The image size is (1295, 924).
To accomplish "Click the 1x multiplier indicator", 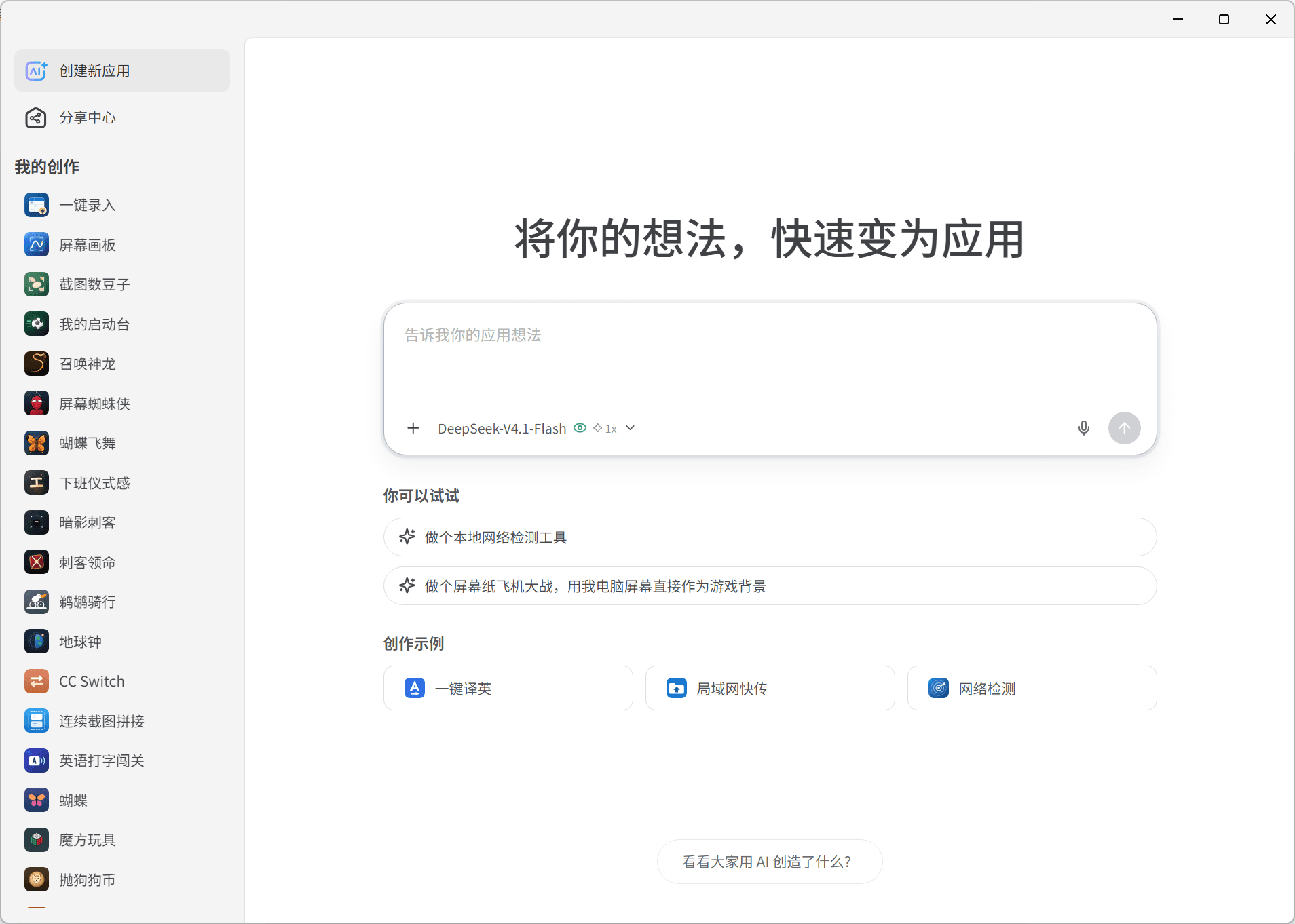I will (x=605, y=429).
